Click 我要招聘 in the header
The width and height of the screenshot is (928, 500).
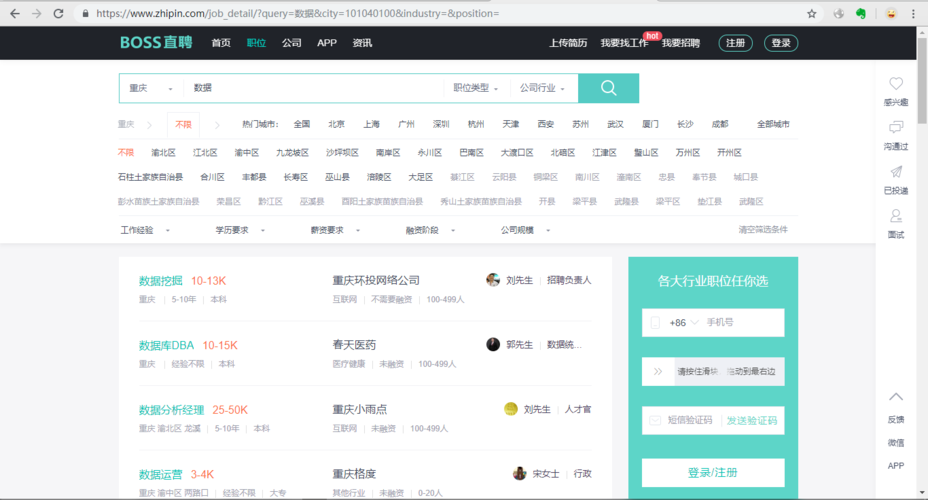tap(681, 43)
